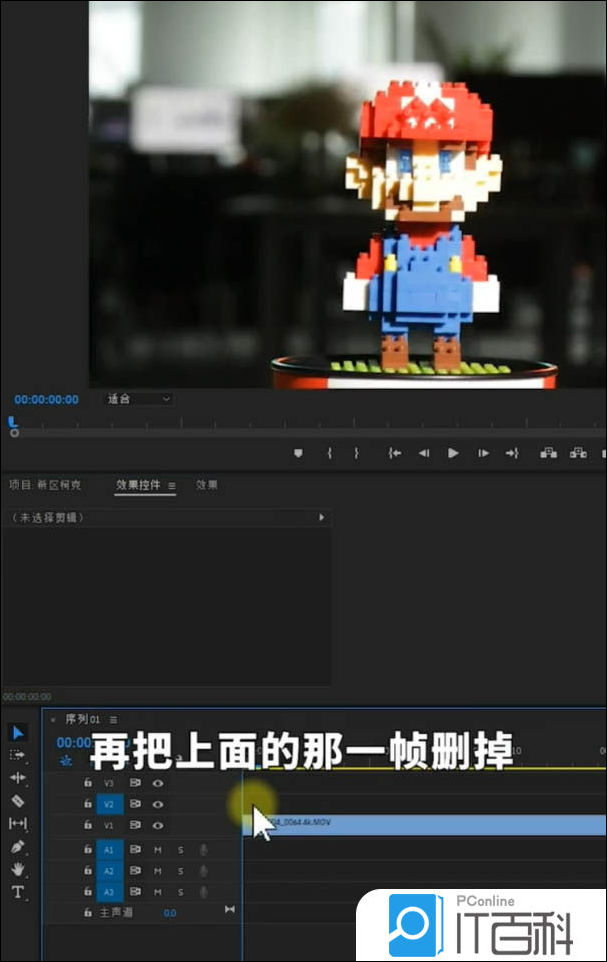The image size is (607, 962).
Task: Target the V1 track header
Action: [109, 825]
